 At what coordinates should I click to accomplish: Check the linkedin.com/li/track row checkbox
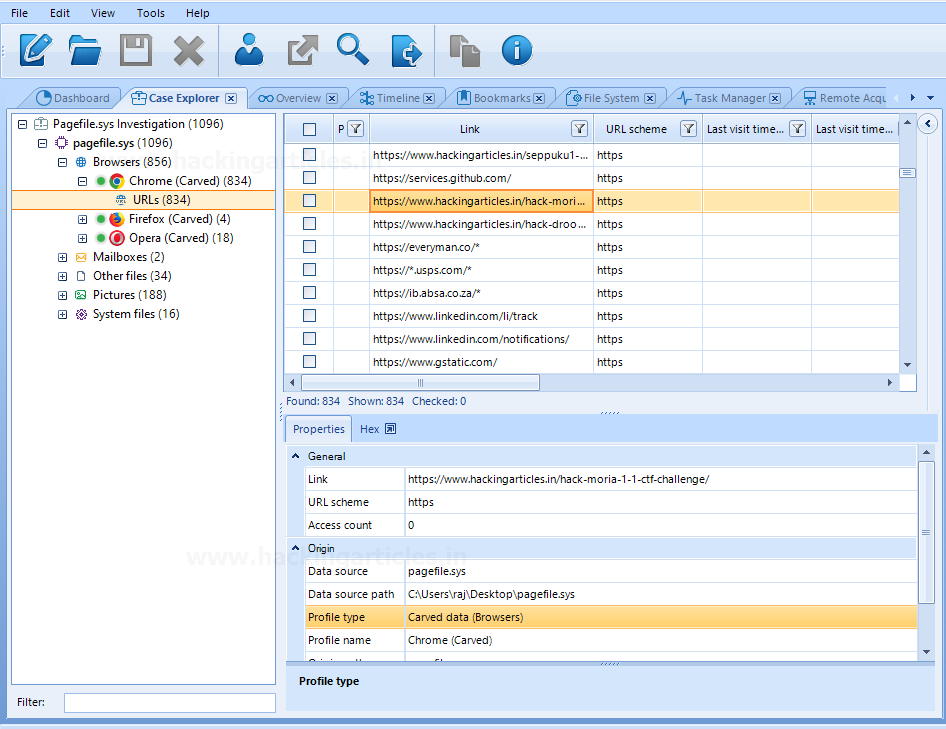[x=310, y=315]
